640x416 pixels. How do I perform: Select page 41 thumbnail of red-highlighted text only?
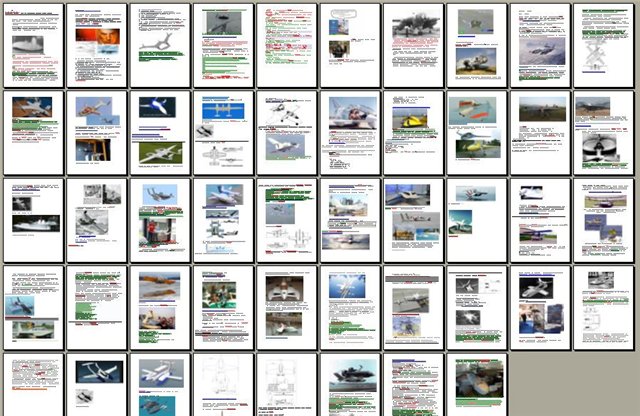coord(33,384)
